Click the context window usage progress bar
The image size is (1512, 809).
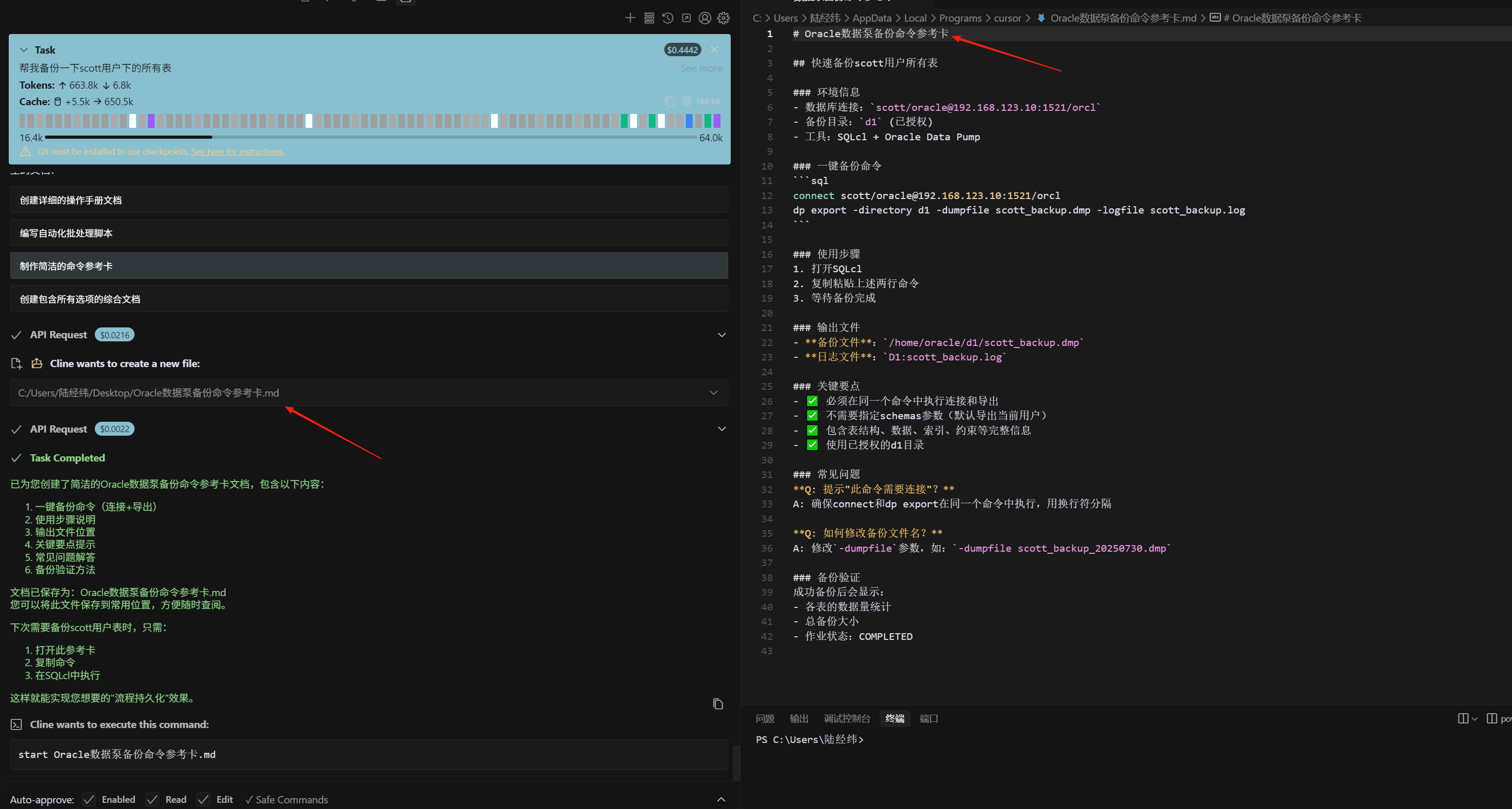(371, 137)
